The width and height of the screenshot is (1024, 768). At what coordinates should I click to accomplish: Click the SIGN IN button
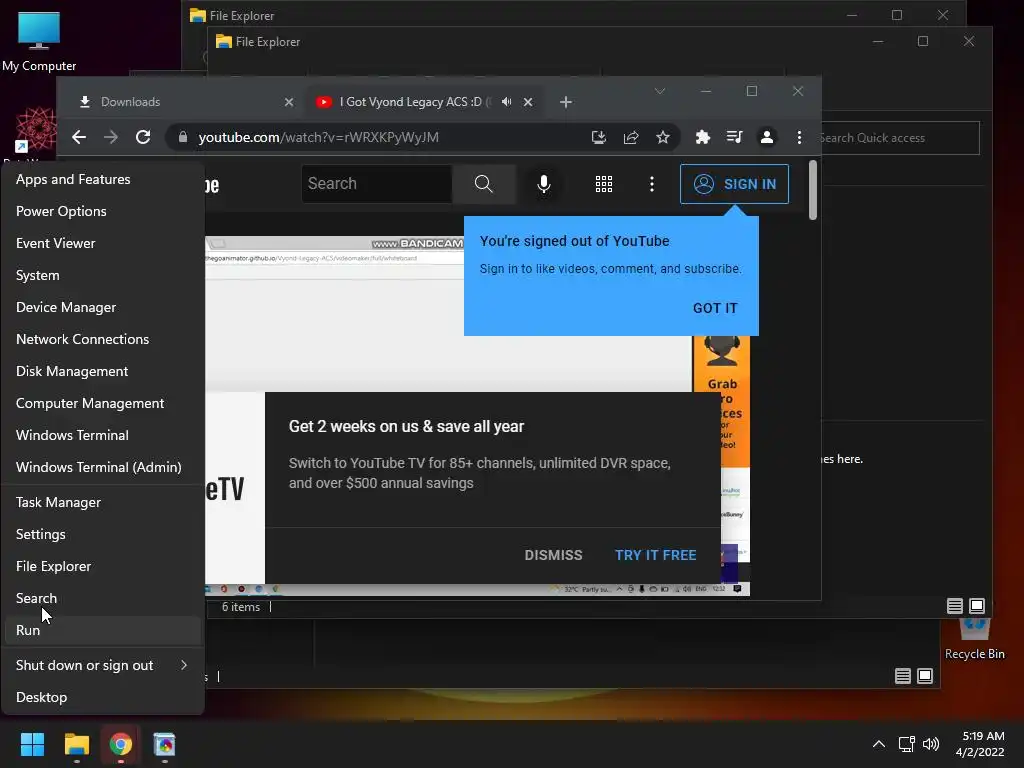coord(734,184)
